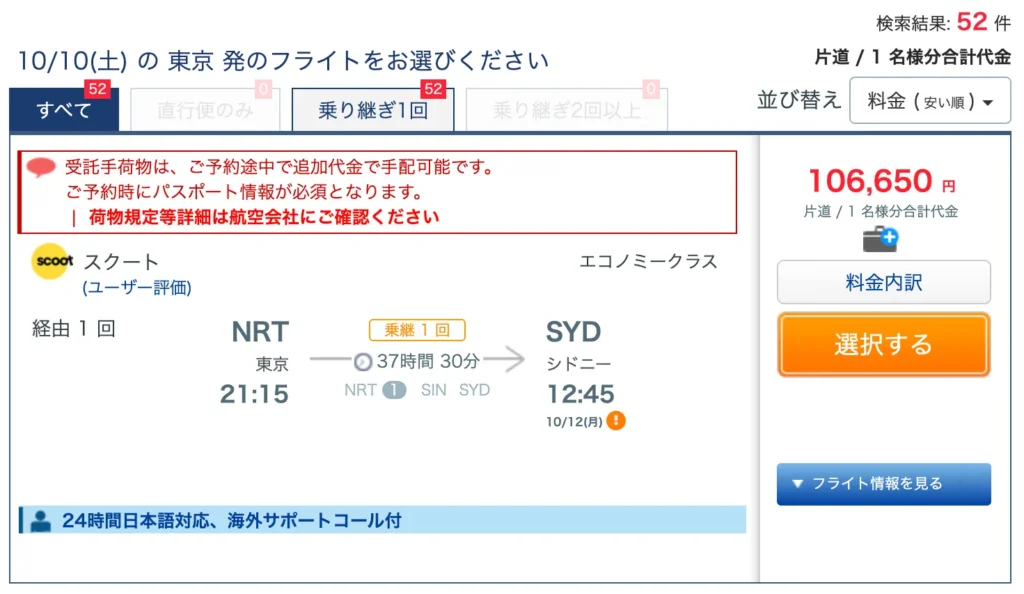The image size is (1024, 594).
Task: Expand フライト情報を見る flight details
Action: coord(884,484)
